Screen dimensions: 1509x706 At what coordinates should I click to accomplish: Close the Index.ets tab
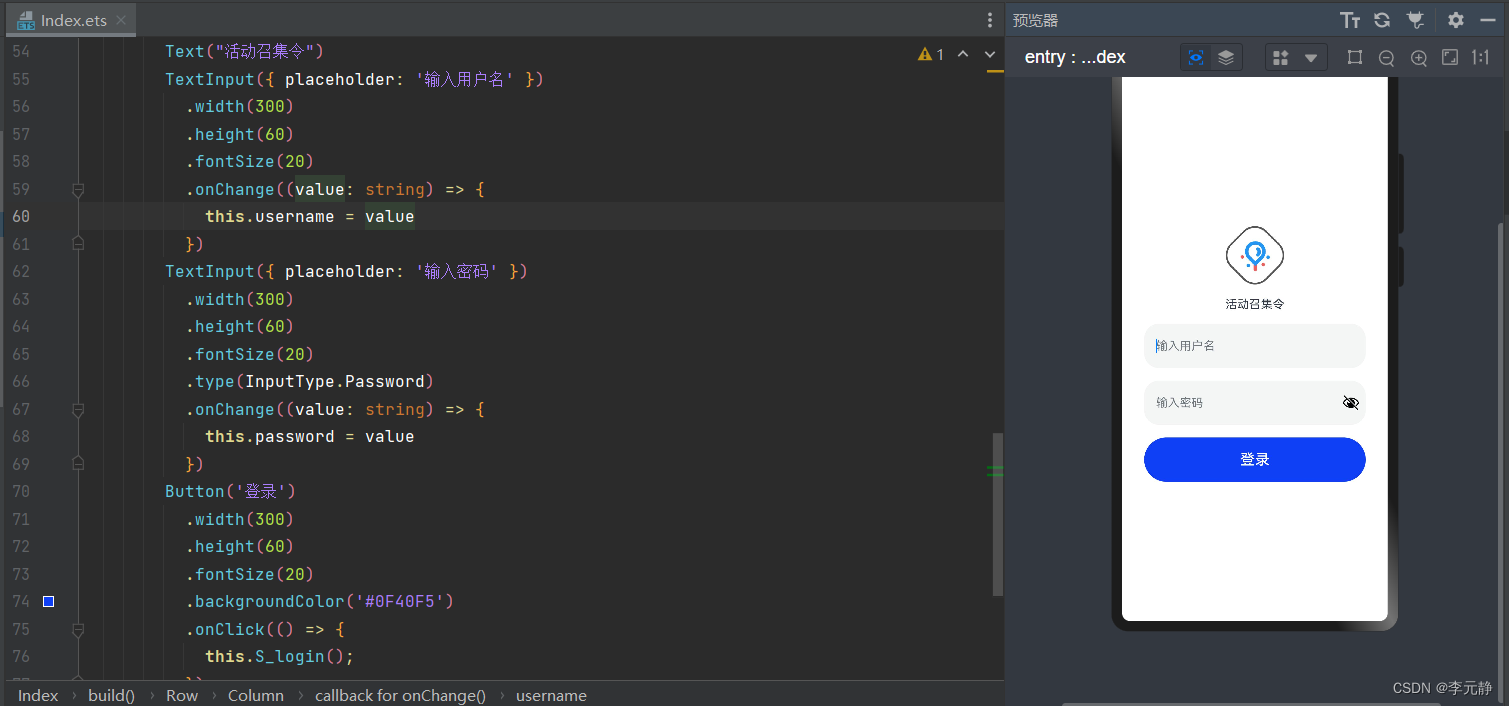[121, 21]
